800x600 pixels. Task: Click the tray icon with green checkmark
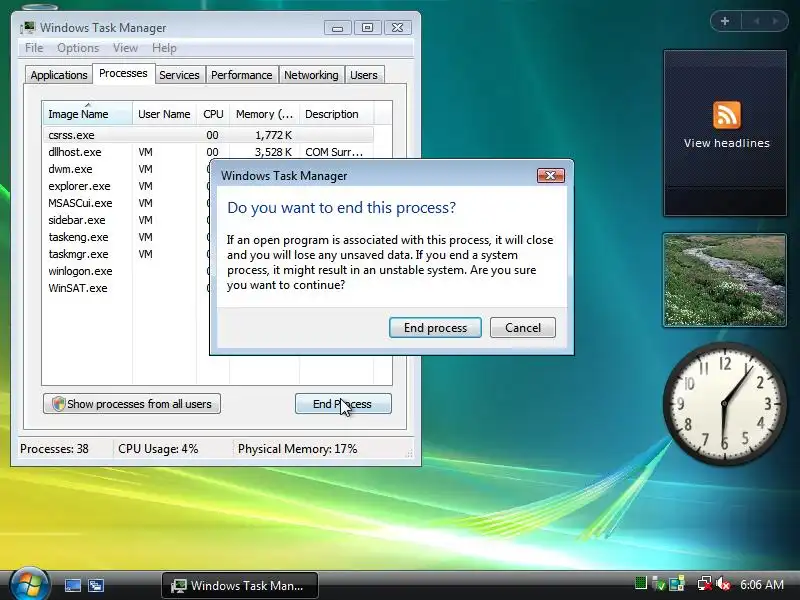[x=659, y=584]
